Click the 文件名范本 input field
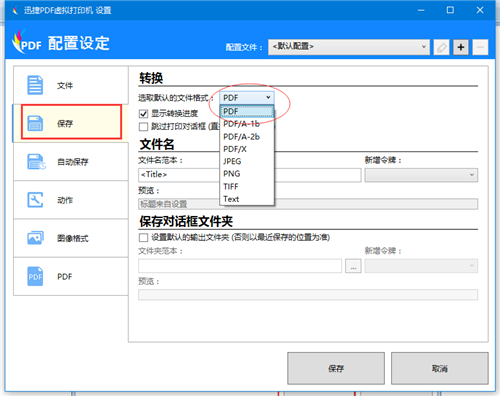 click(250, 175)
